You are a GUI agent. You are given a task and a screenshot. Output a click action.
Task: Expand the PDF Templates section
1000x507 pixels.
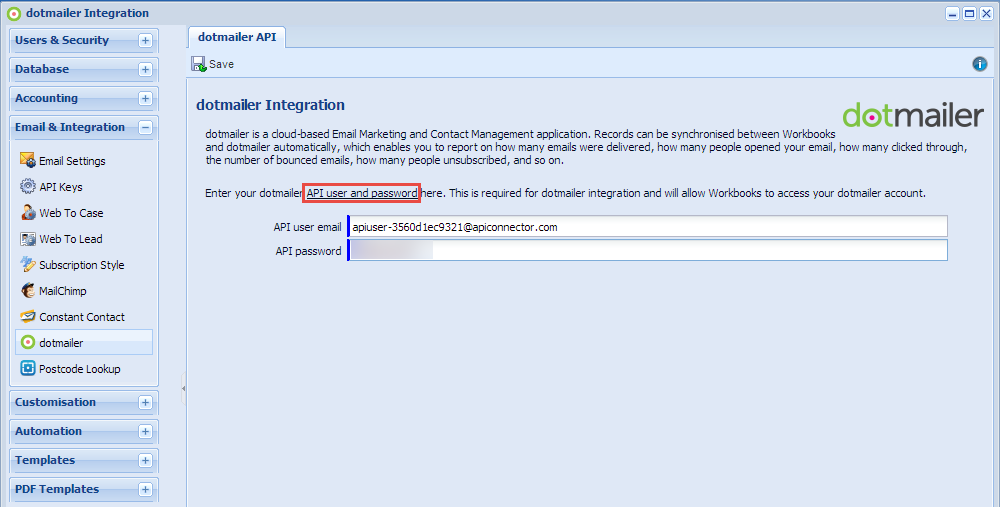(145, 490)
